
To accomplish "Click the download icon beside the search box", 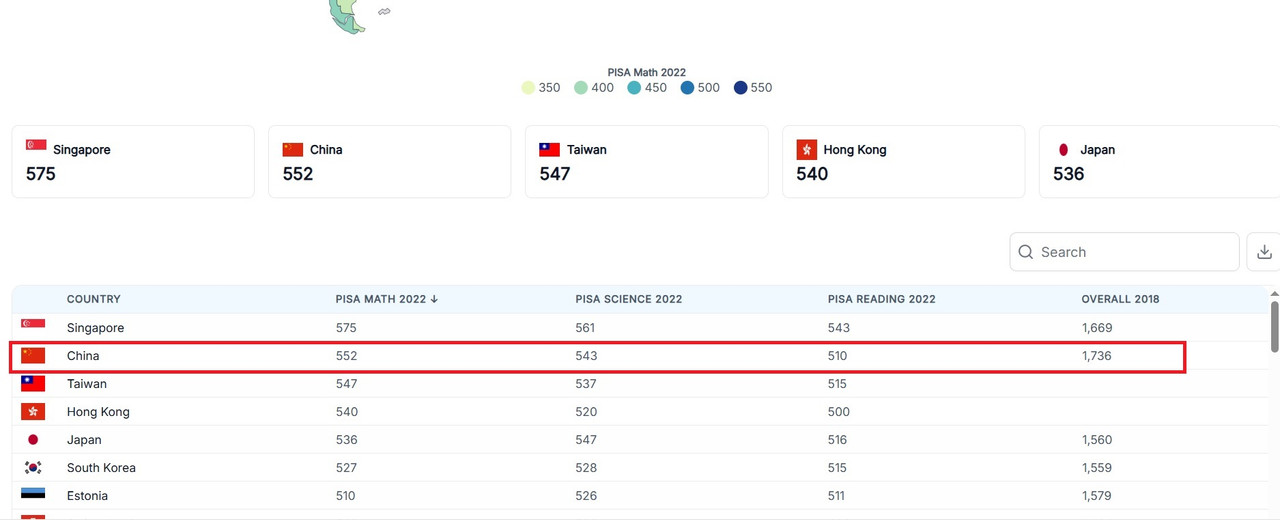I will click(1264, 252).
